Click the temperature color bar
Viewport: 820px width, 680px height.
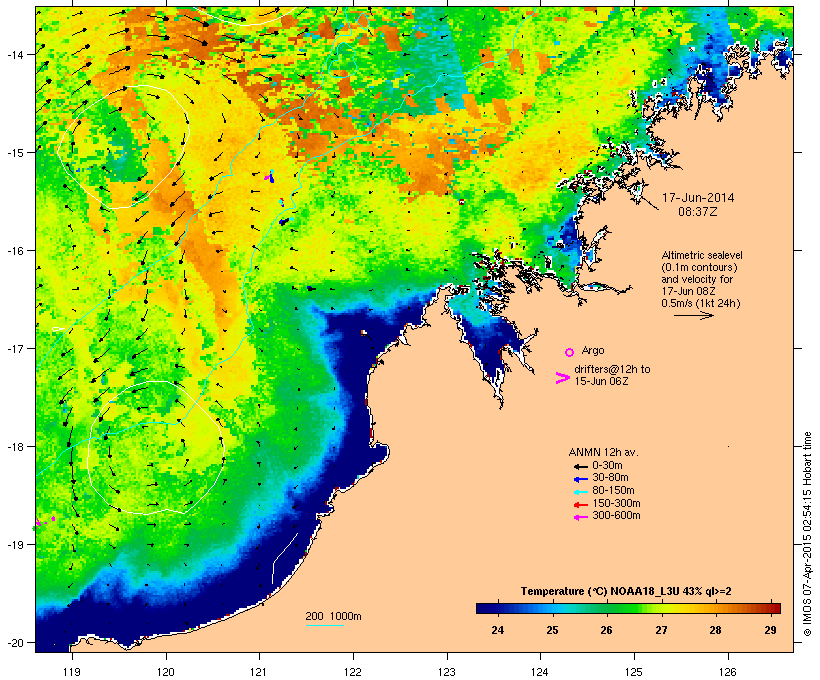coord(628,608)
